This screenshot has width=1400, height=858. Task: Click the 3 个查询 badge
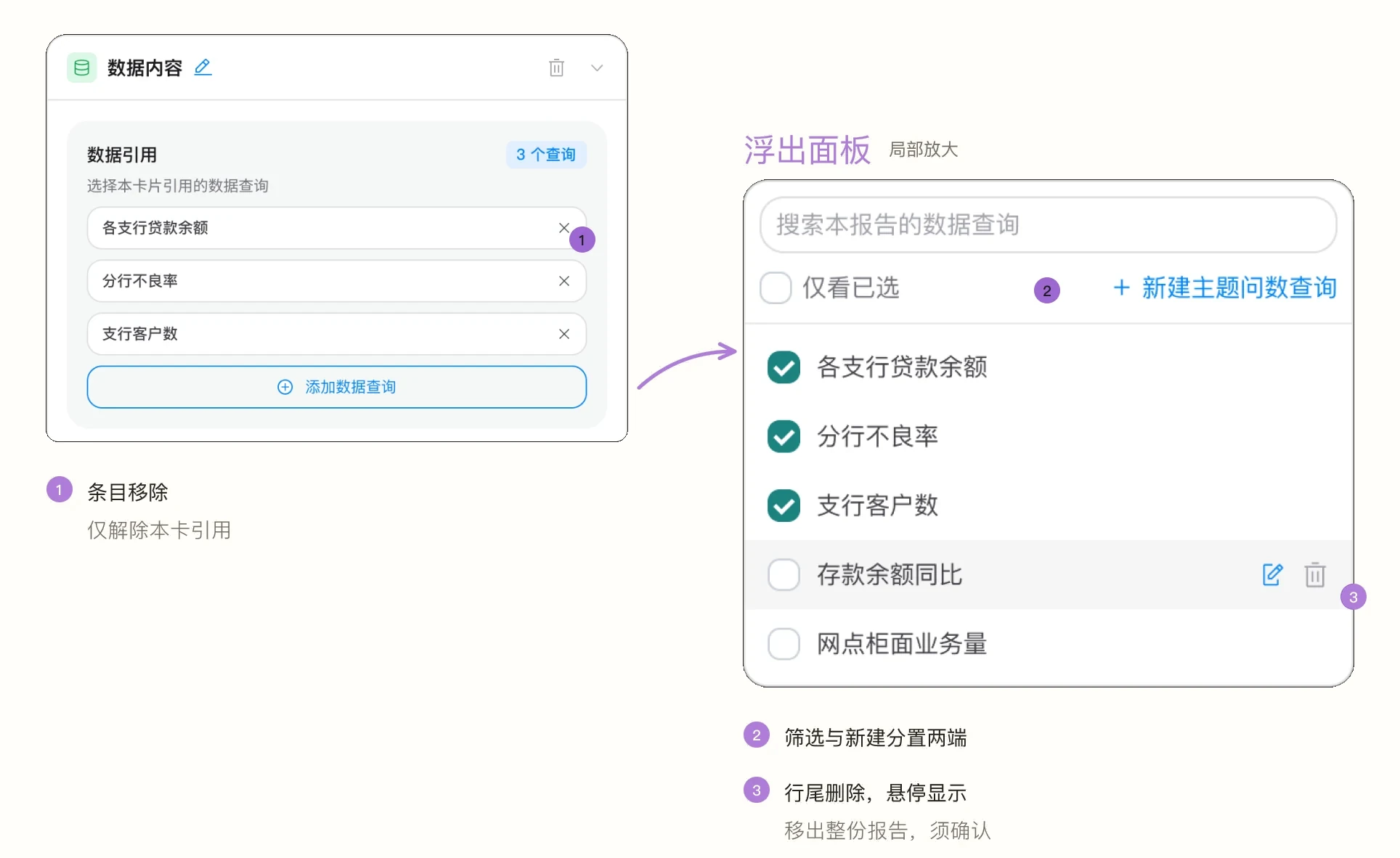[x=546, y=155]
